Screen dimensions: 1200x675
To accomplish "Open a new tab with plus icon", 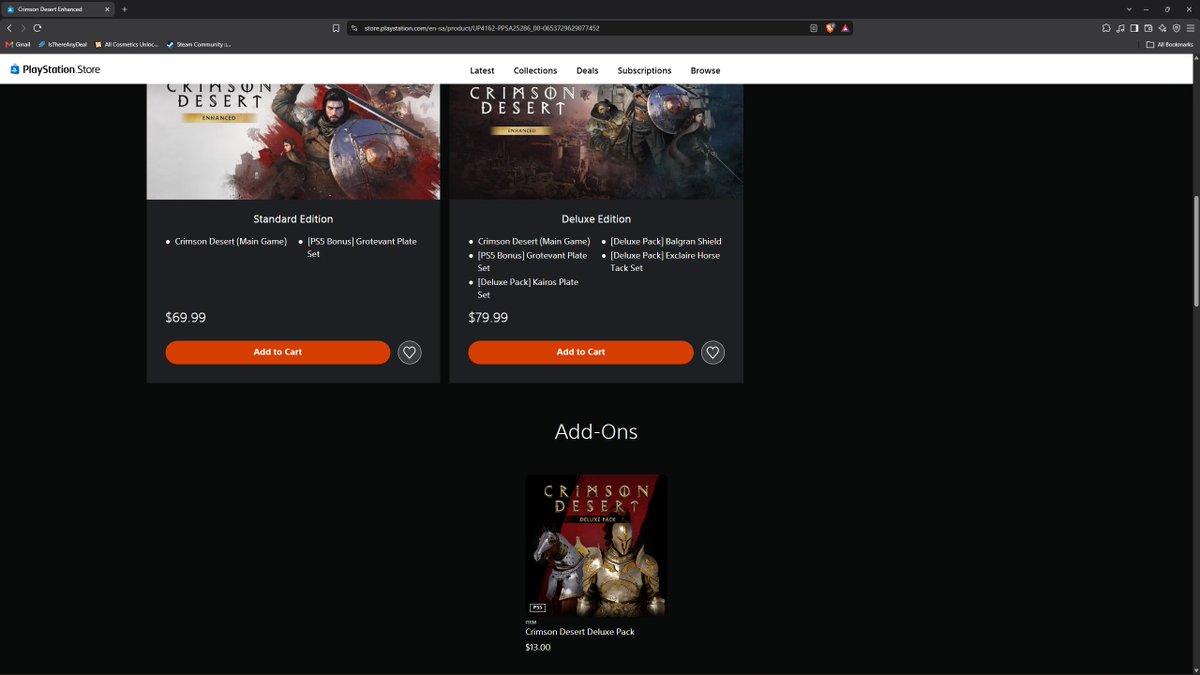I will click(124, 9).
